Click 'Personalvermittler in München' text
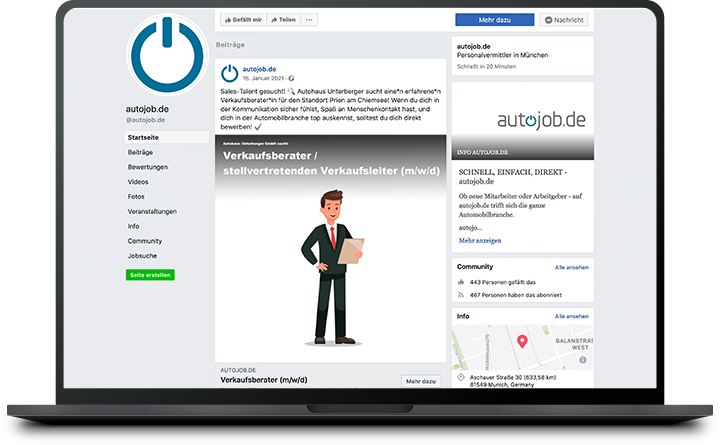Image resolution: width=720 pixels, height=445 pixels. coord(502,55)
